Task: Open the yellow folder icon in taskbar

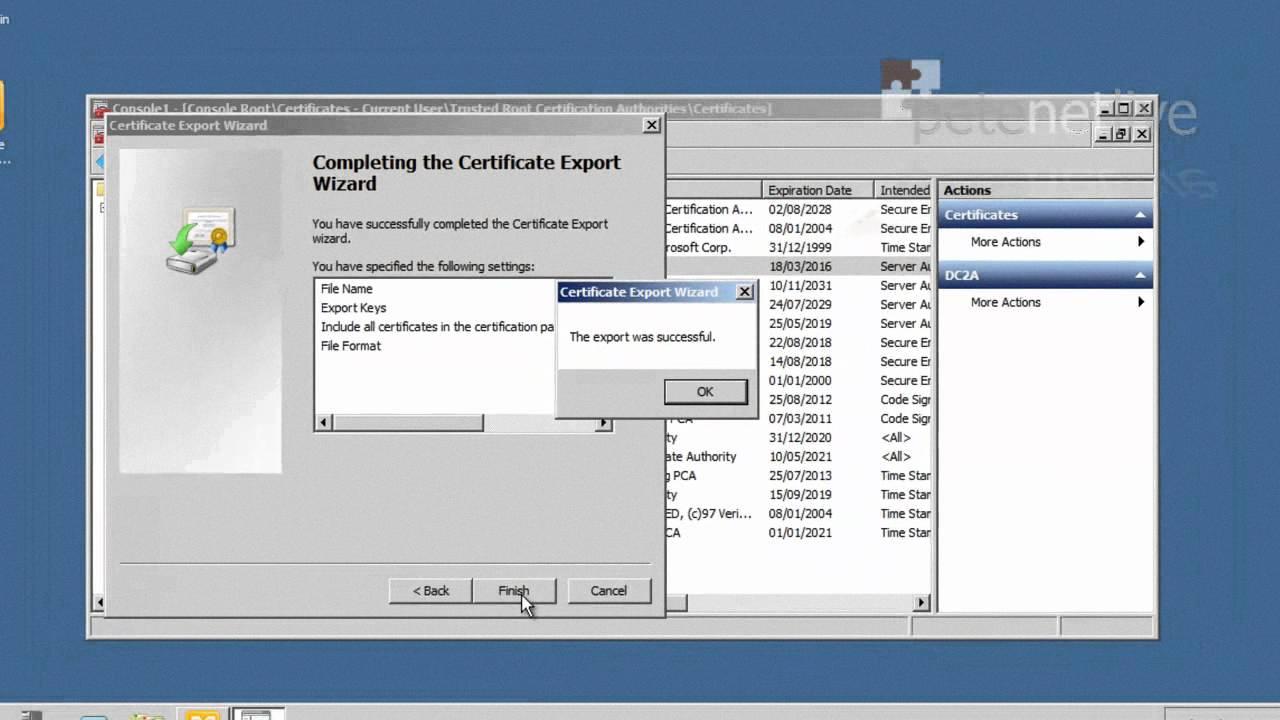Action: click(x=202, y=714)
